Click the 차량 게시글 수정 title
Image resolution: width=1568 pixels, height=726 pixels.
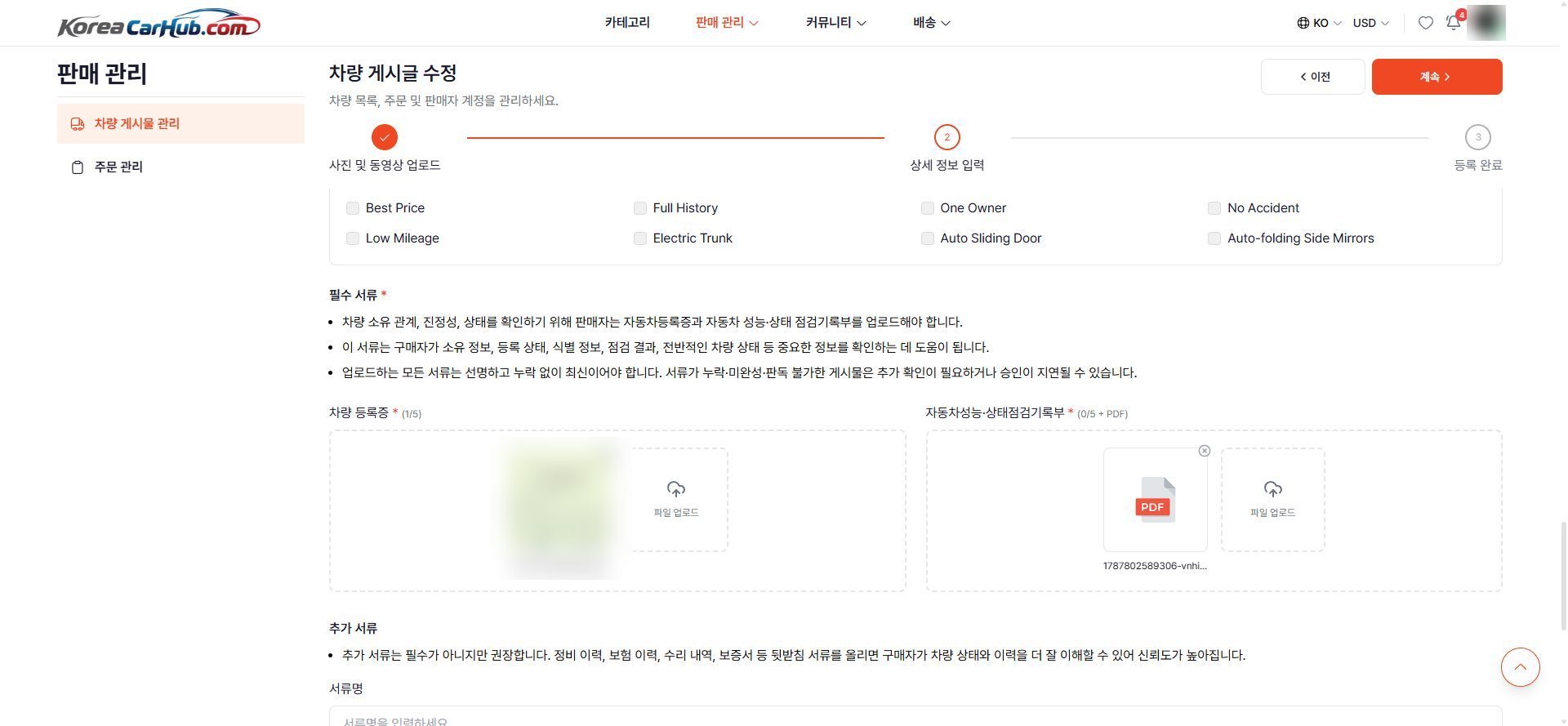[x=393, y=73]
